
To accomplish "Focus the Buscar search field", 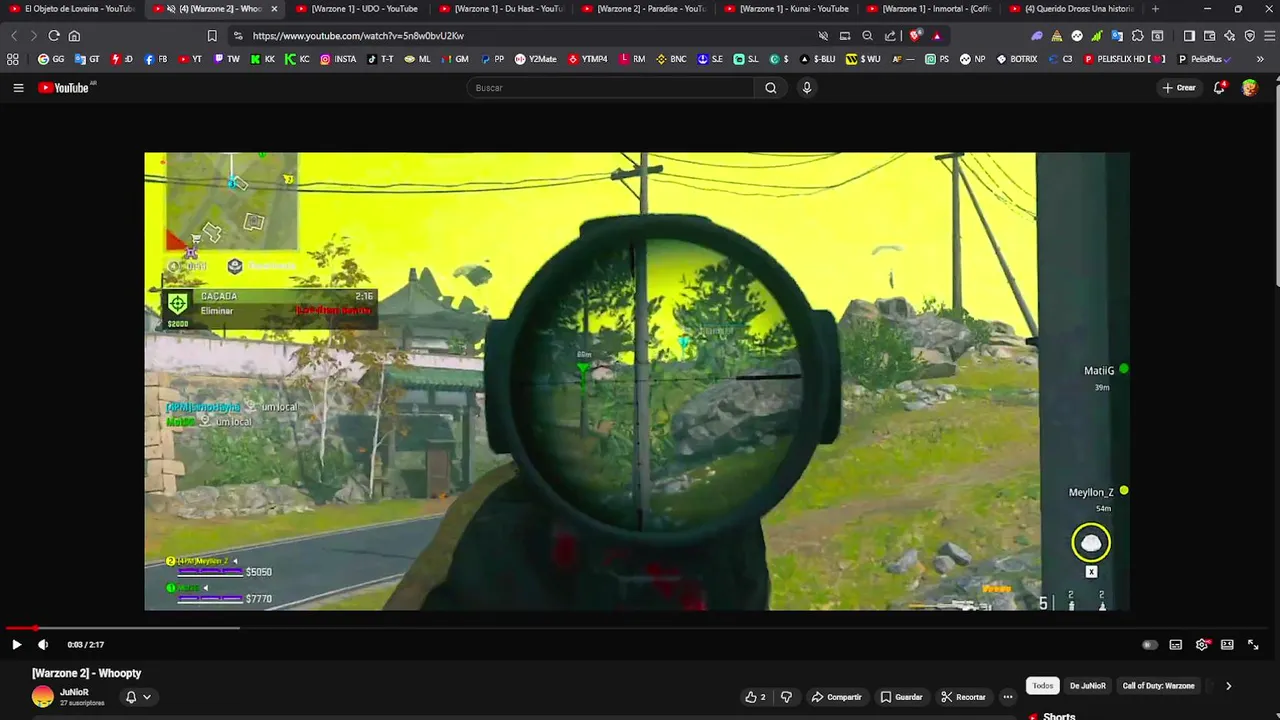I will coord(610,88).
